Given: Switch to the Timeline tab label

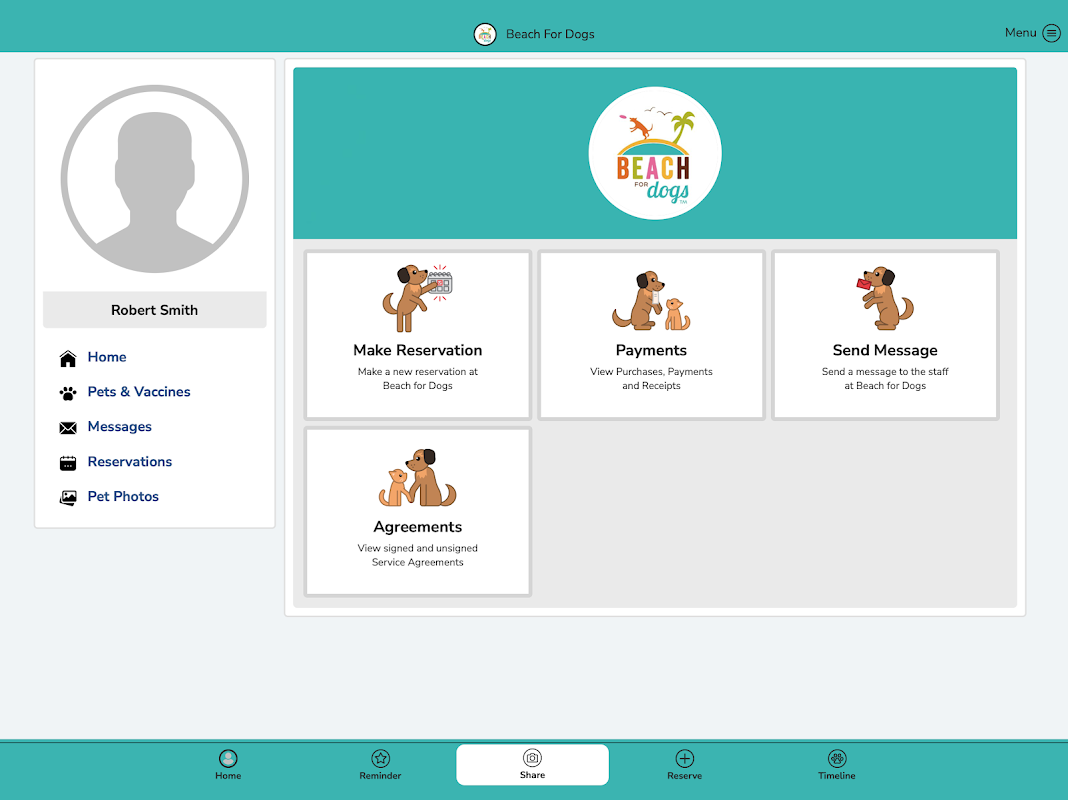Looking at the screenshot, I should pyautogui.click(x=837, y=775).
